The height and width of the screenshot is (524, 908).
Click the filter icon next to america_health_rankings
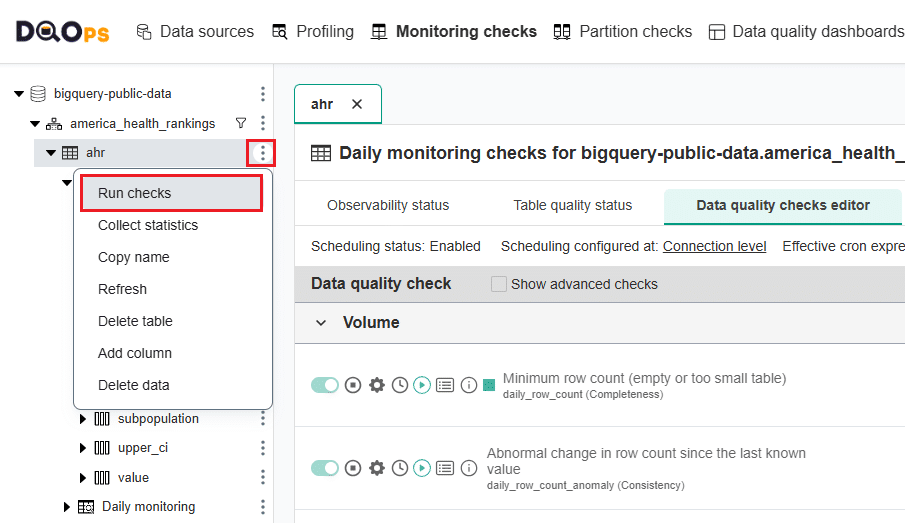coord(241,123)
